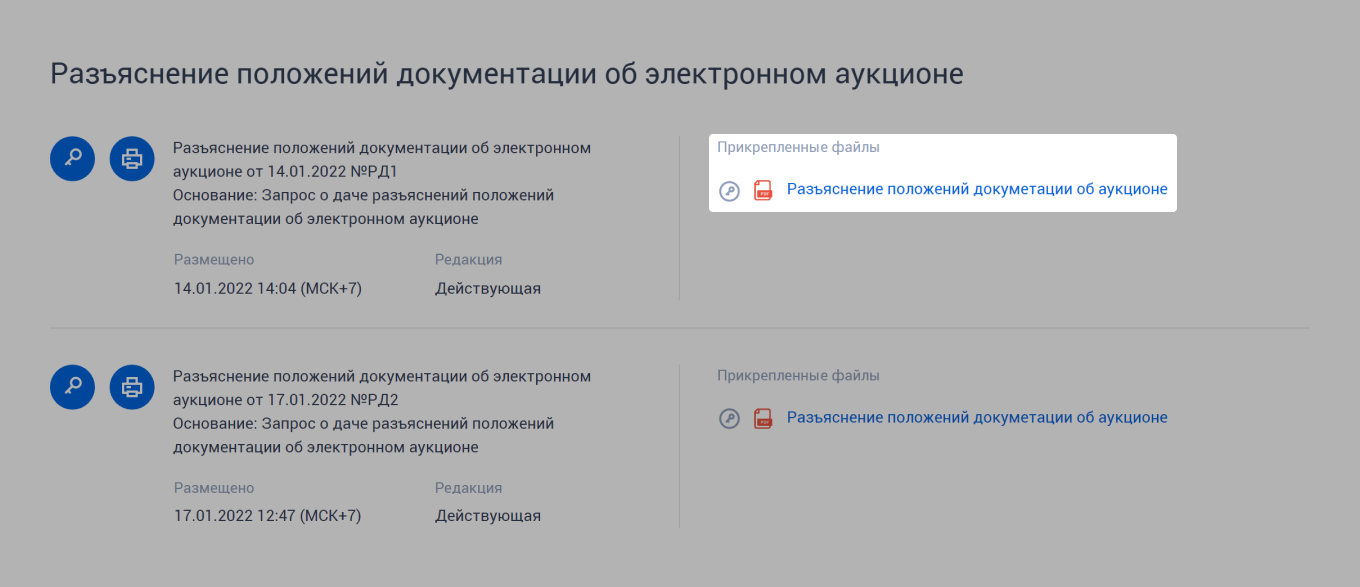Click the signature key icon beside РД2 file
The image size is (1360, 587).
pos(729,418)
